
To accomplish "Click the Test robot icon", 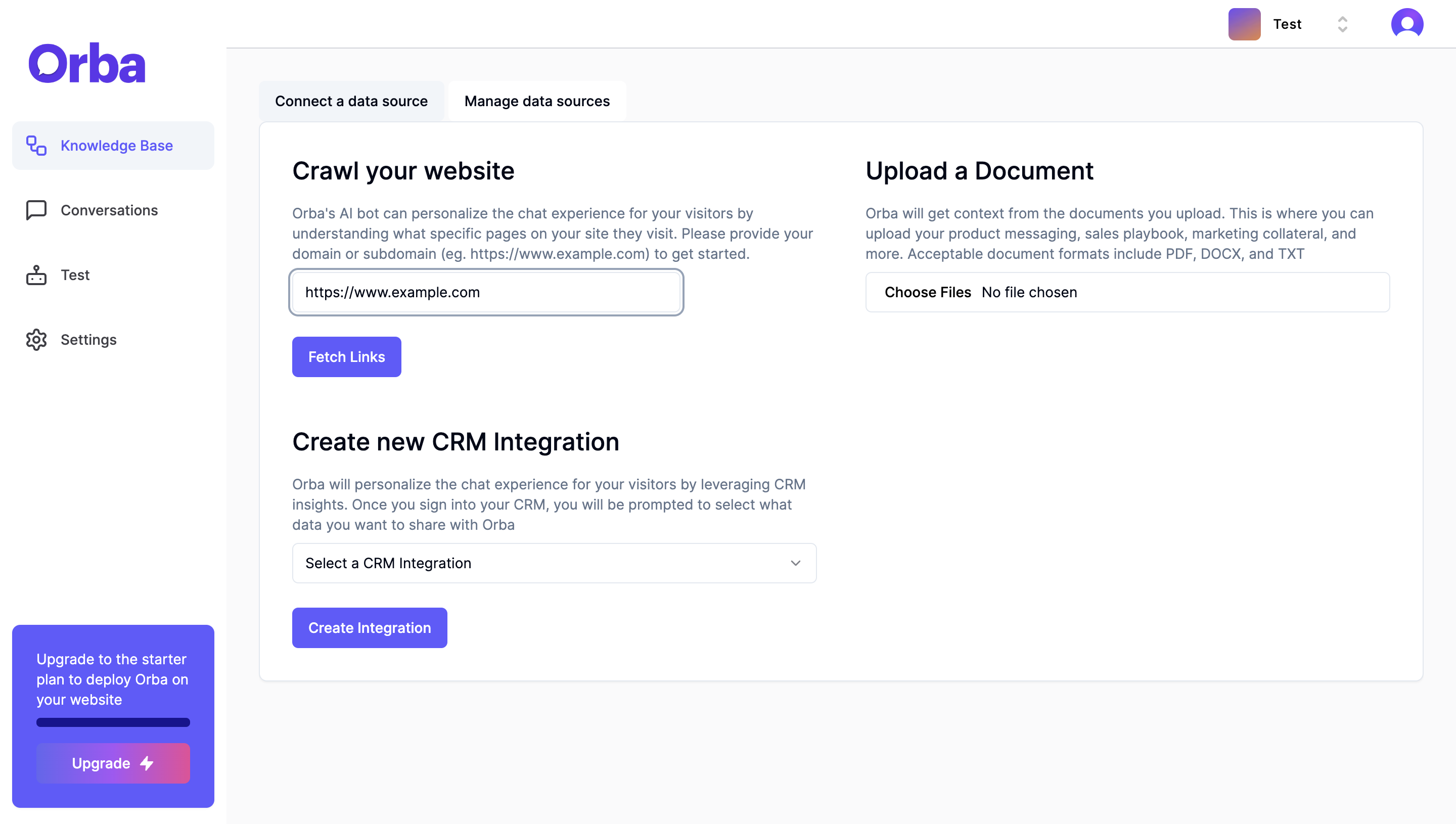I will 36,275.
